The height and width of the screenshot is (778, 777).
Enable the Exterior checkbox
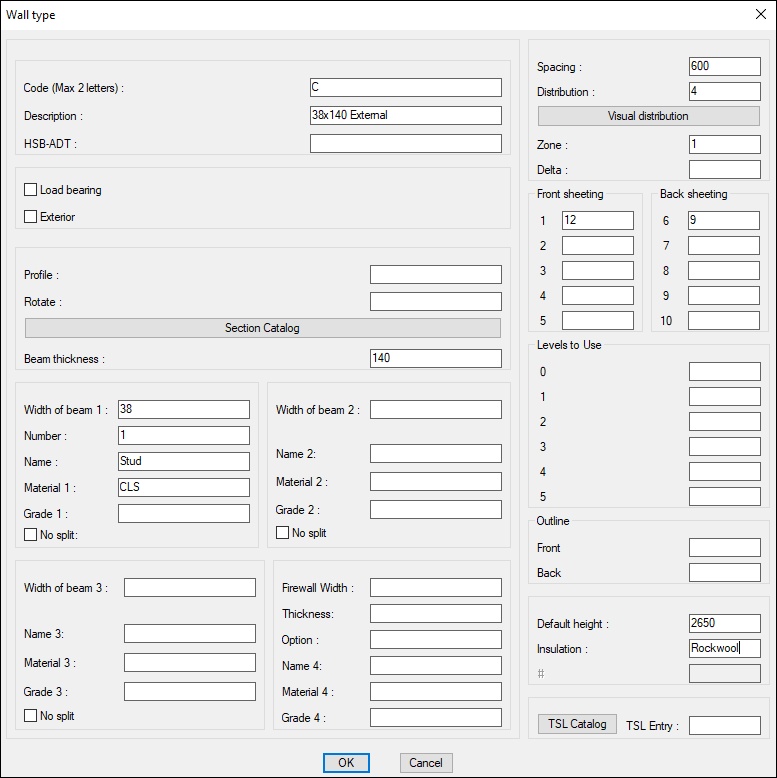click(x=30, y=216)
